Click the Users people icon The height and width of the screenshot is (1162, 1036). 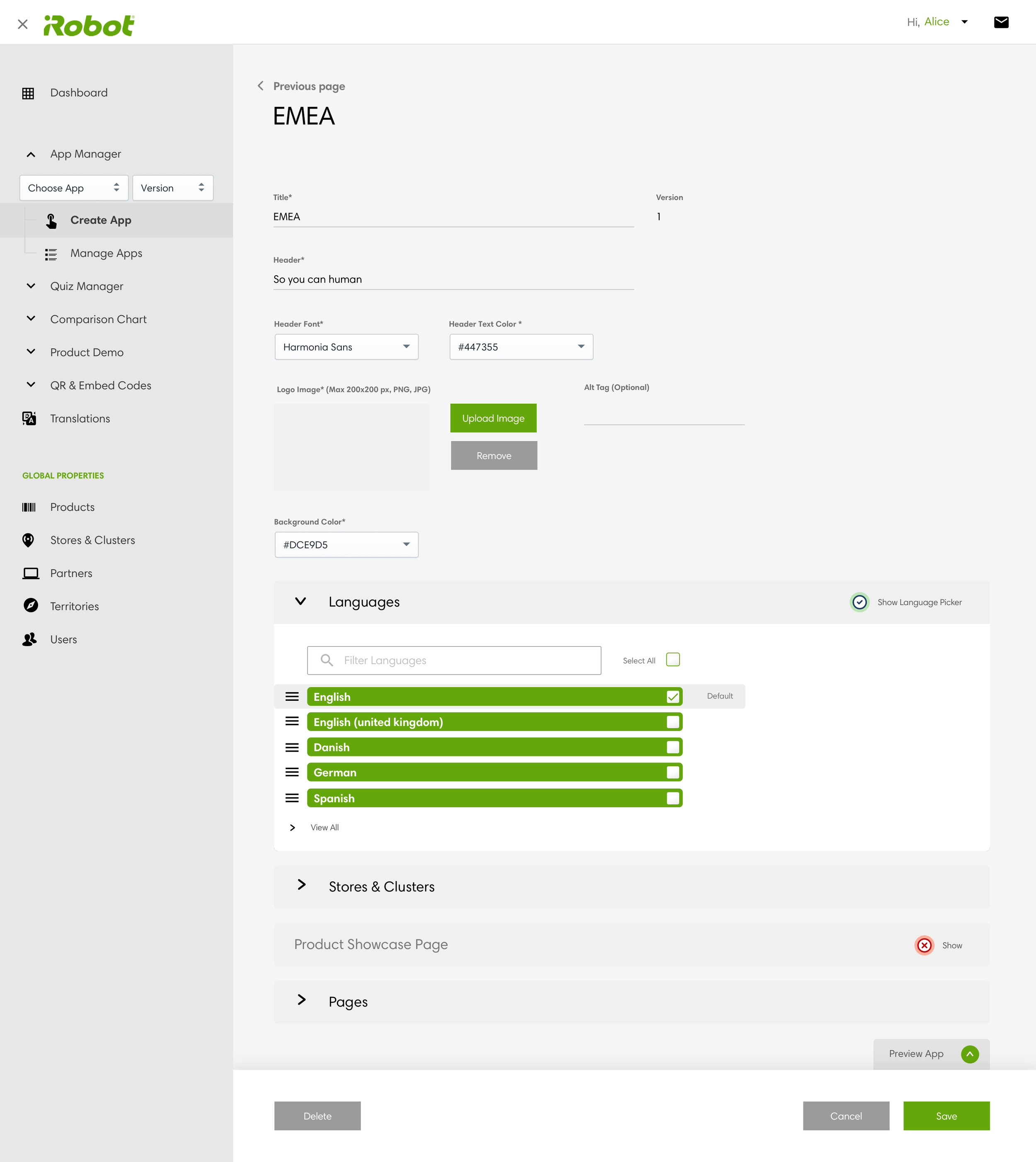pos(29,639)
